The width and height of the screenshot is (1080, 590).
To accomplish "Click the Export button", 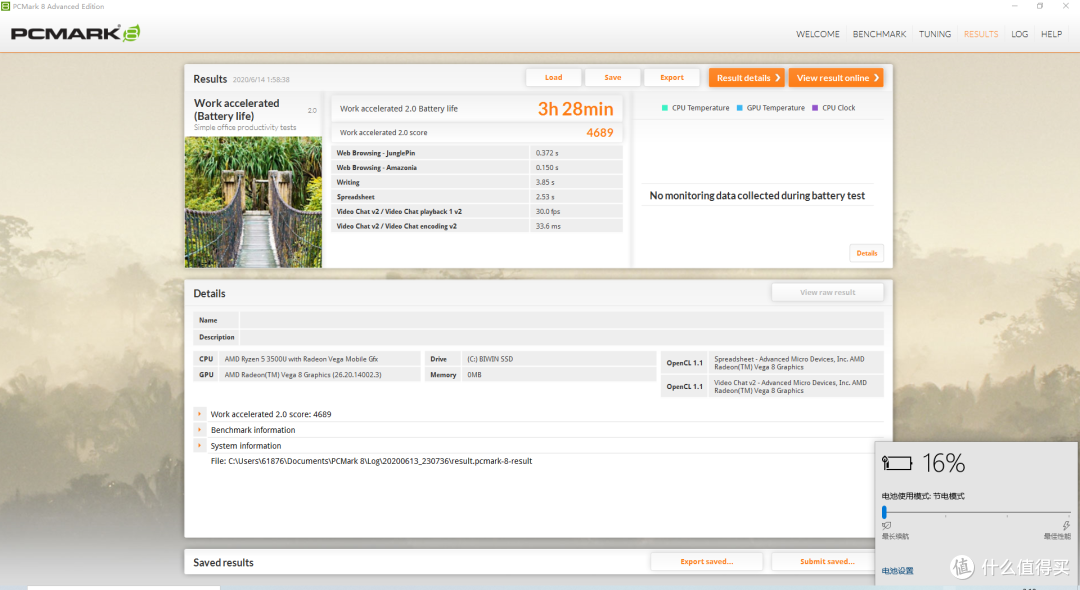I will [x=672, y=78].
